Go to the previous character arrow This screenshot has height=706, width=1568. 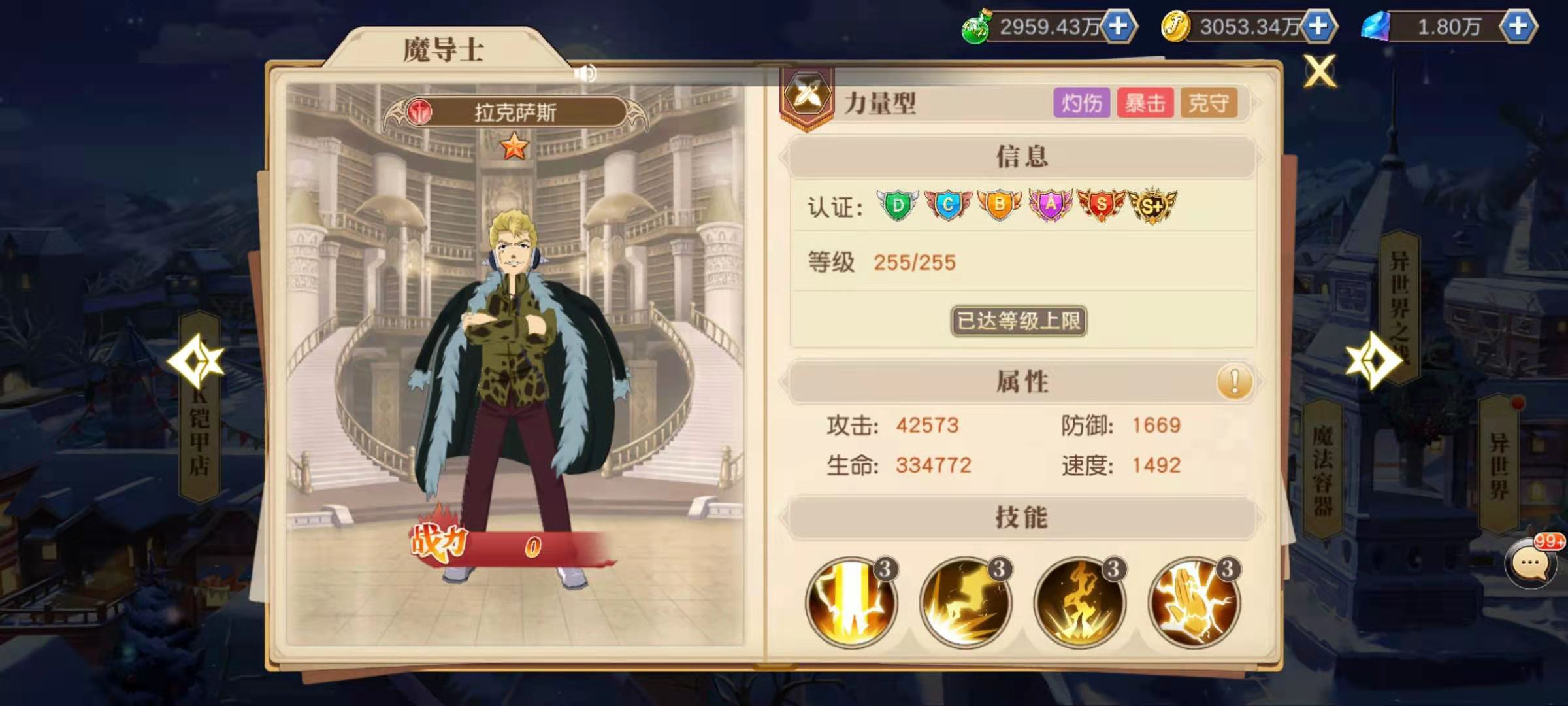tap(195, 361)
